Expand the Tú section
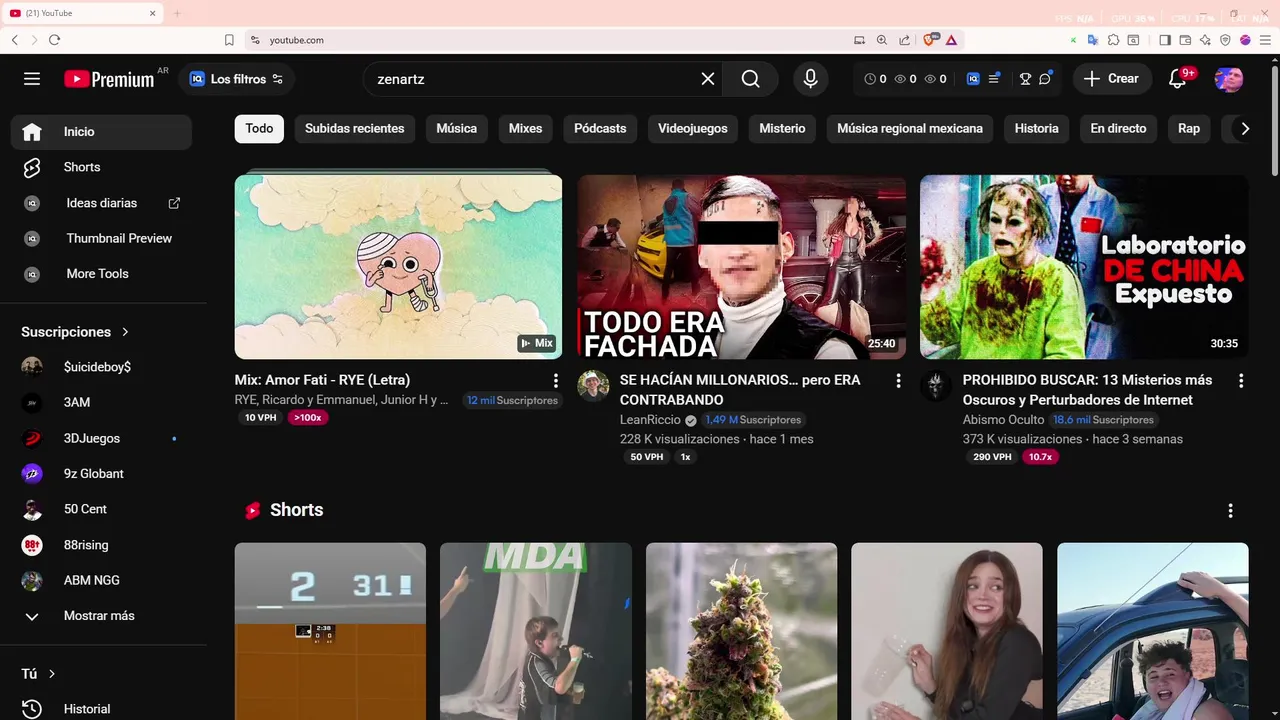 pyautogui.click(x=39, y=674)
